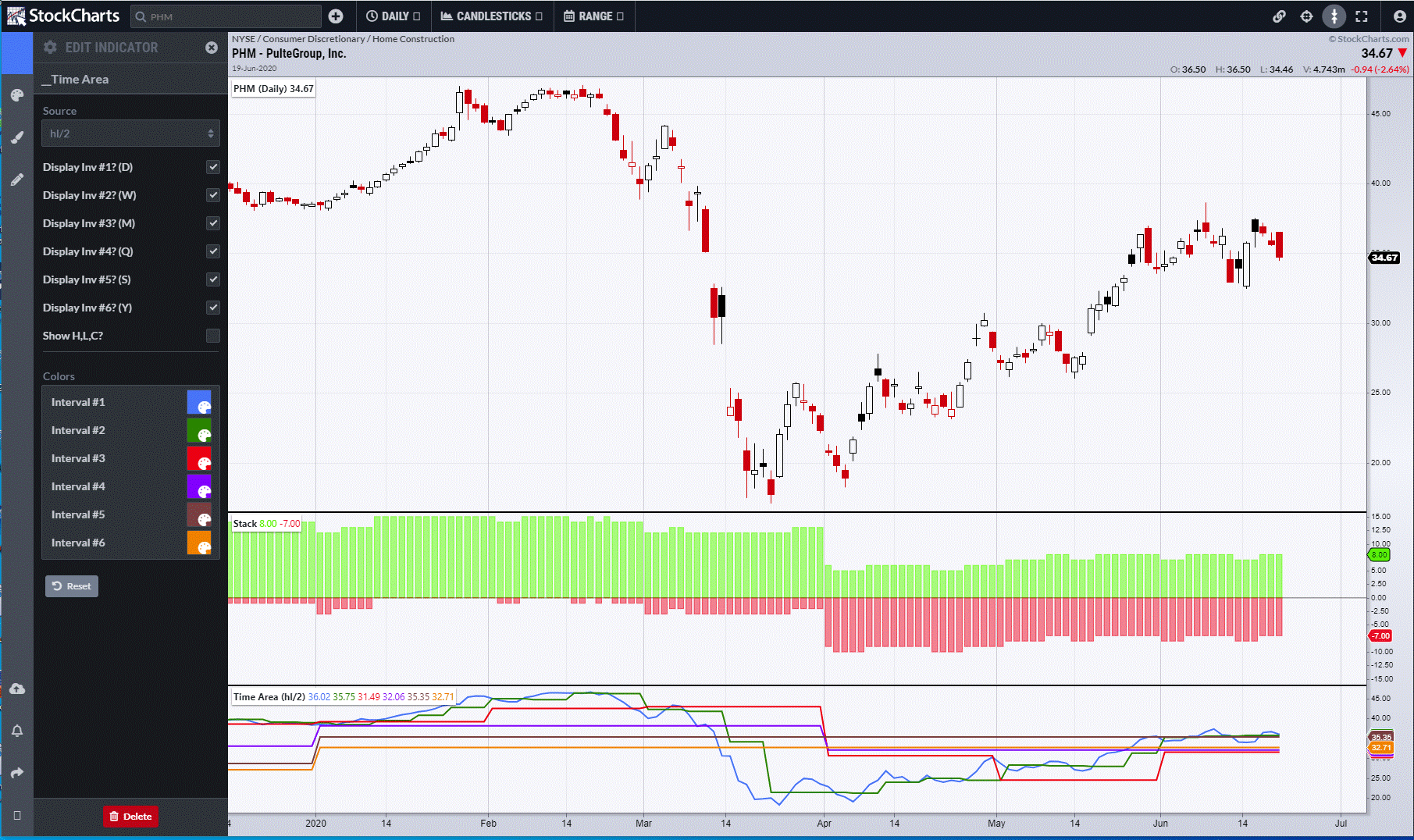This screenshot has height=840, width=1414.
Task: Click the PHM symbol search field
Action: click(226, 16)
